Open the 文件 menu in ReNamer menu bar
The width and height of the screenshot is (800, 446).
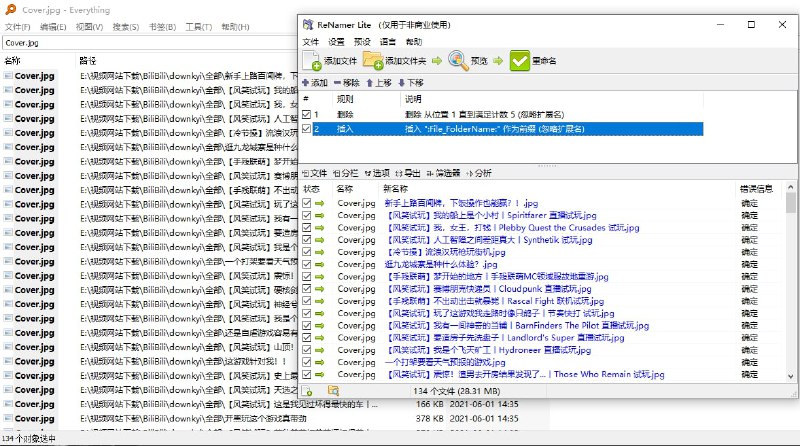311,42
